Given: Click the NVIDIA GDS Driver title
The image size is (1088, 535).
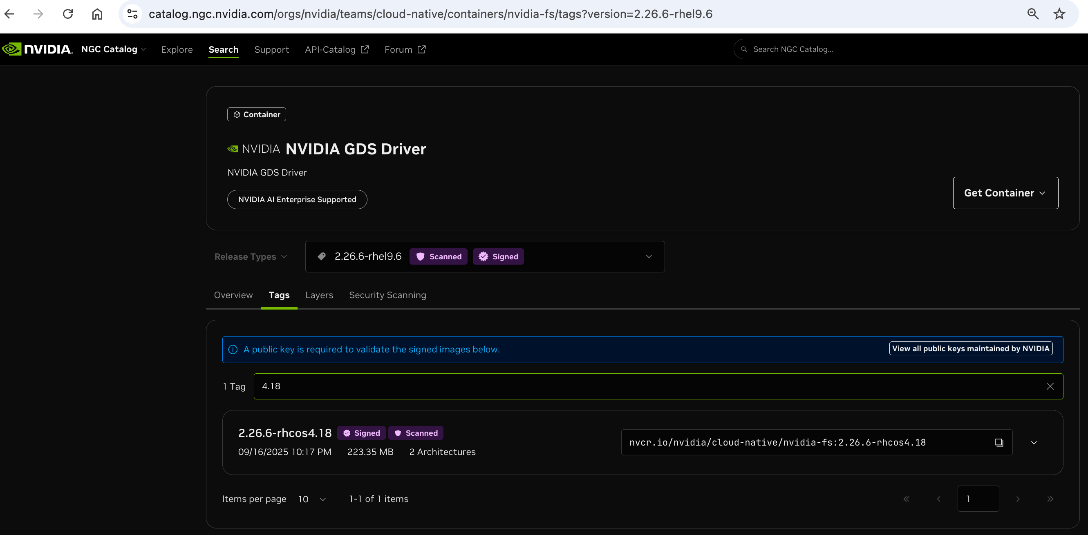Looking at the screenshot, I should [x=355, y=148].
